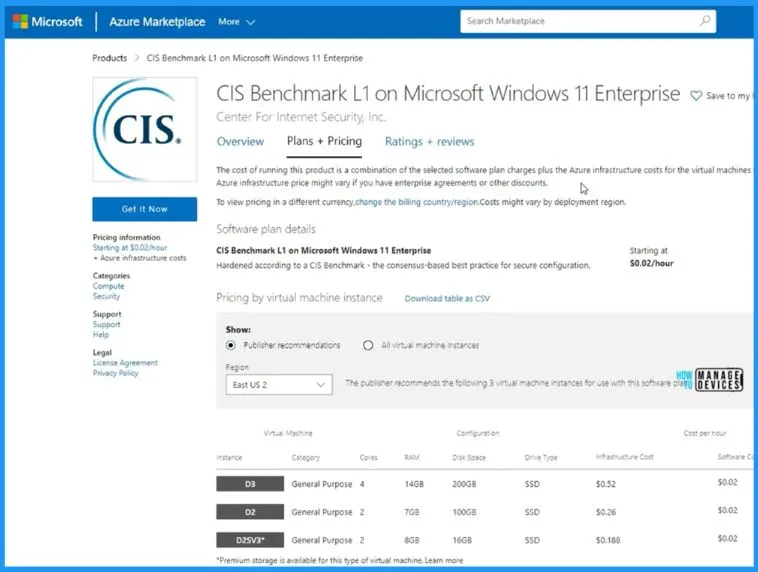Screen dimensions: 758x572
Task: Open Starting at $0.02/hour pricing link
Action: 130,248
